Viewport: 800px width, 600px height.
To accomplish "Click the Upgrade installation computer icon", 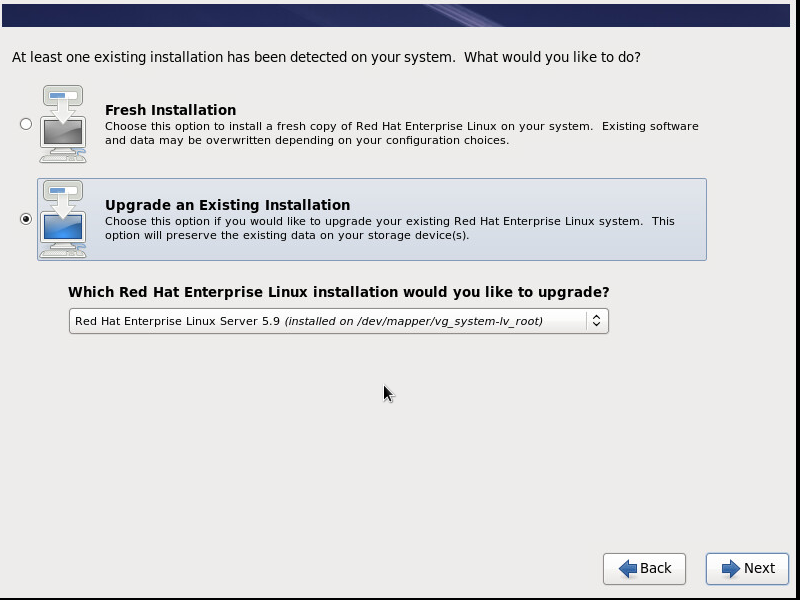I will (64, 220).
